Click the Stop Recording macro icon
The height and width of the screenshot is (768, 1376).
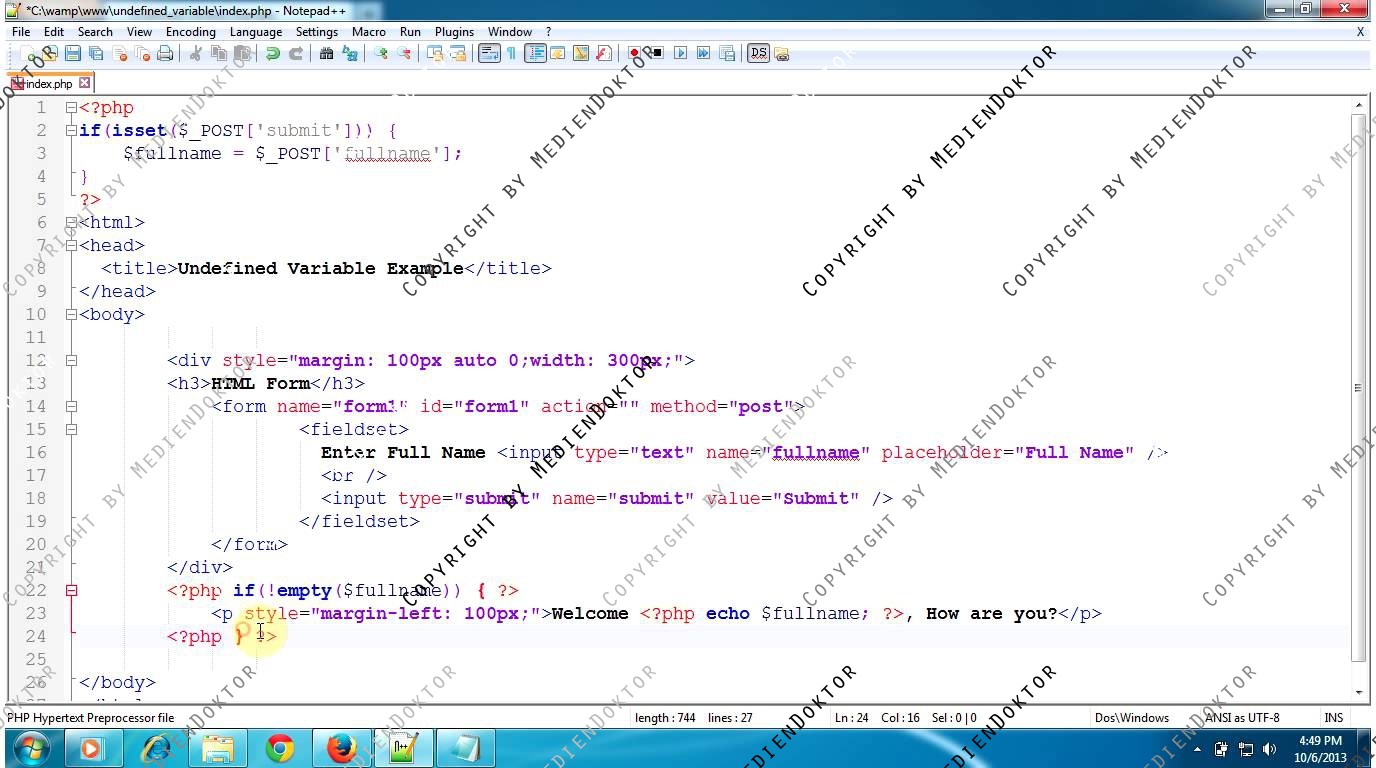point(657,54)
